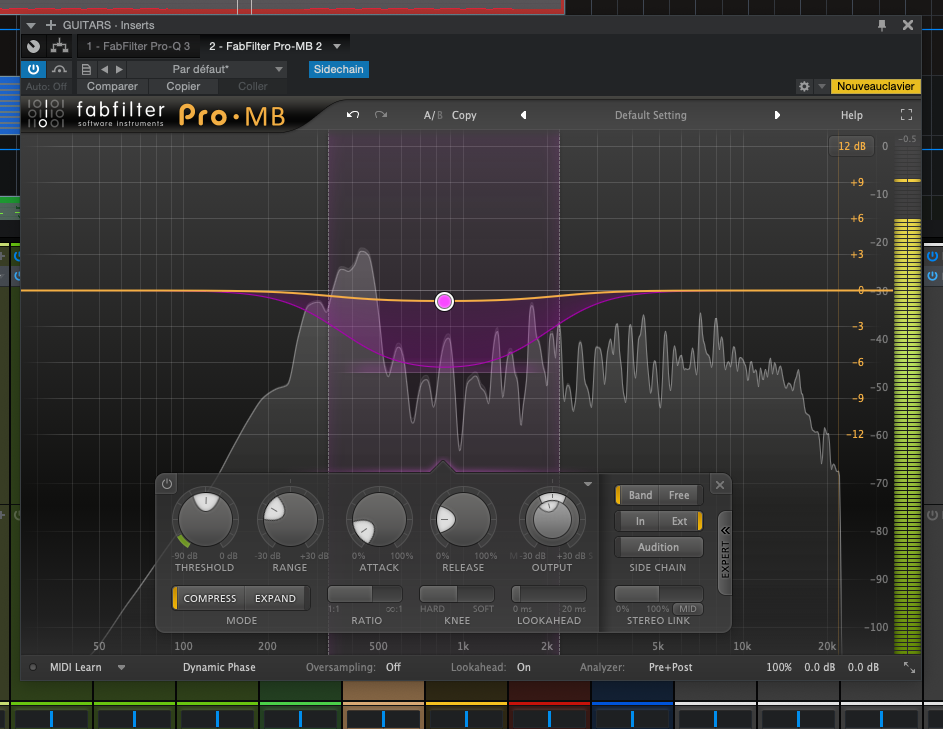Click Comparer button
The width and height of the screenshot is (943, 729).
(112, 86)
